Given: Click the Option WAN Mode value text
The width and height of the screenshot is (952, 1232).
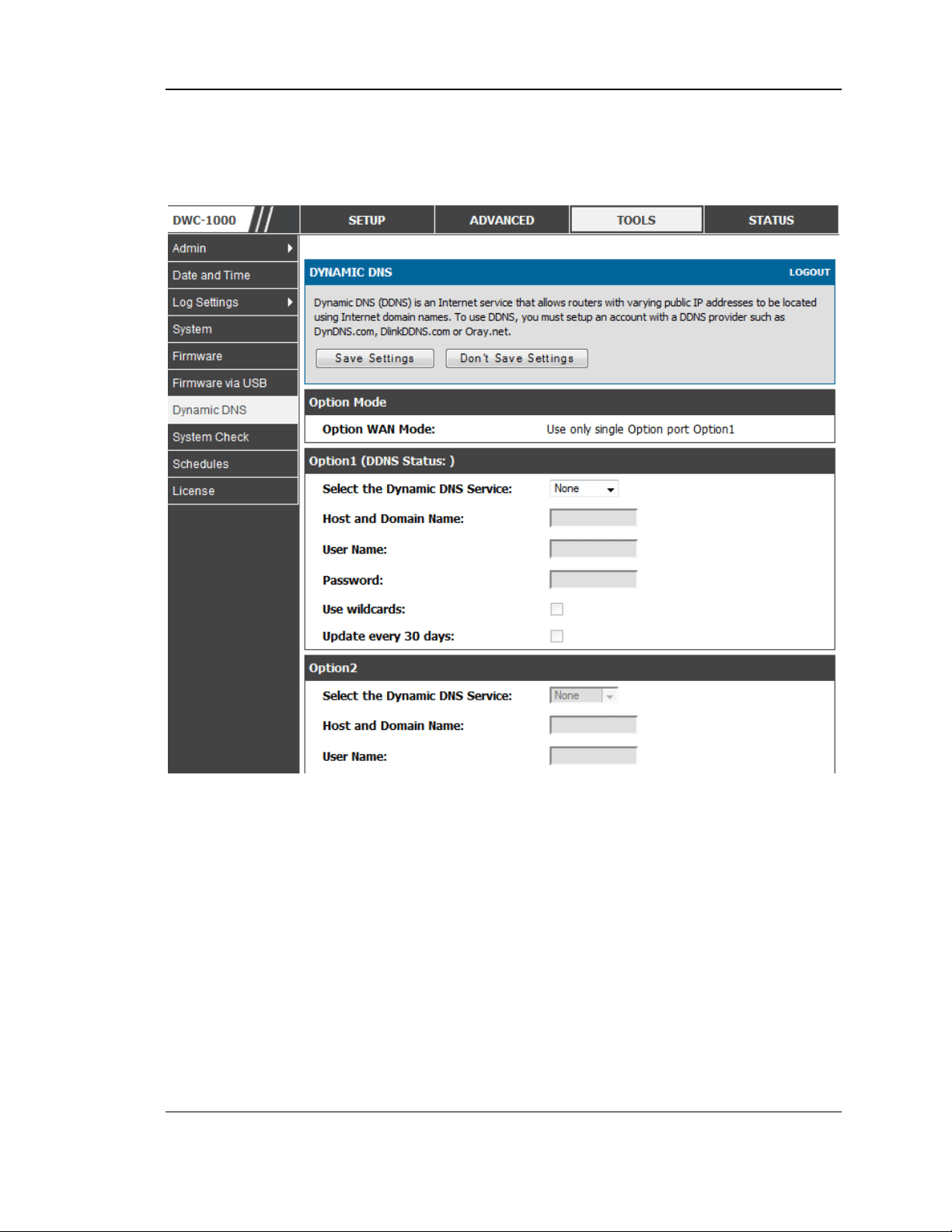Looking at the screenshot, I should pyautogui.click(x=640, y=429).
